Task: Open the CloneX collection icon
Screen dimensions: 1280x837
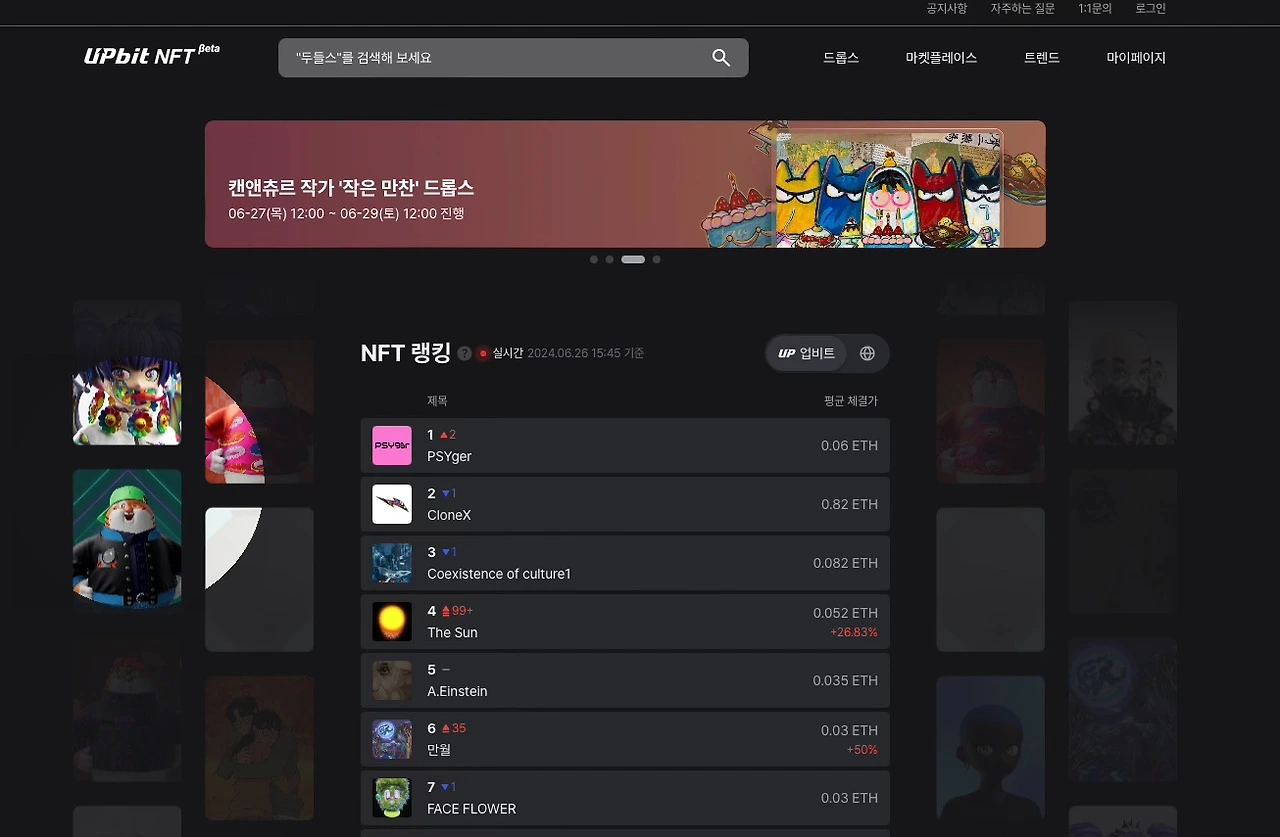Action: pyautogui.click(x=392, y=504)
